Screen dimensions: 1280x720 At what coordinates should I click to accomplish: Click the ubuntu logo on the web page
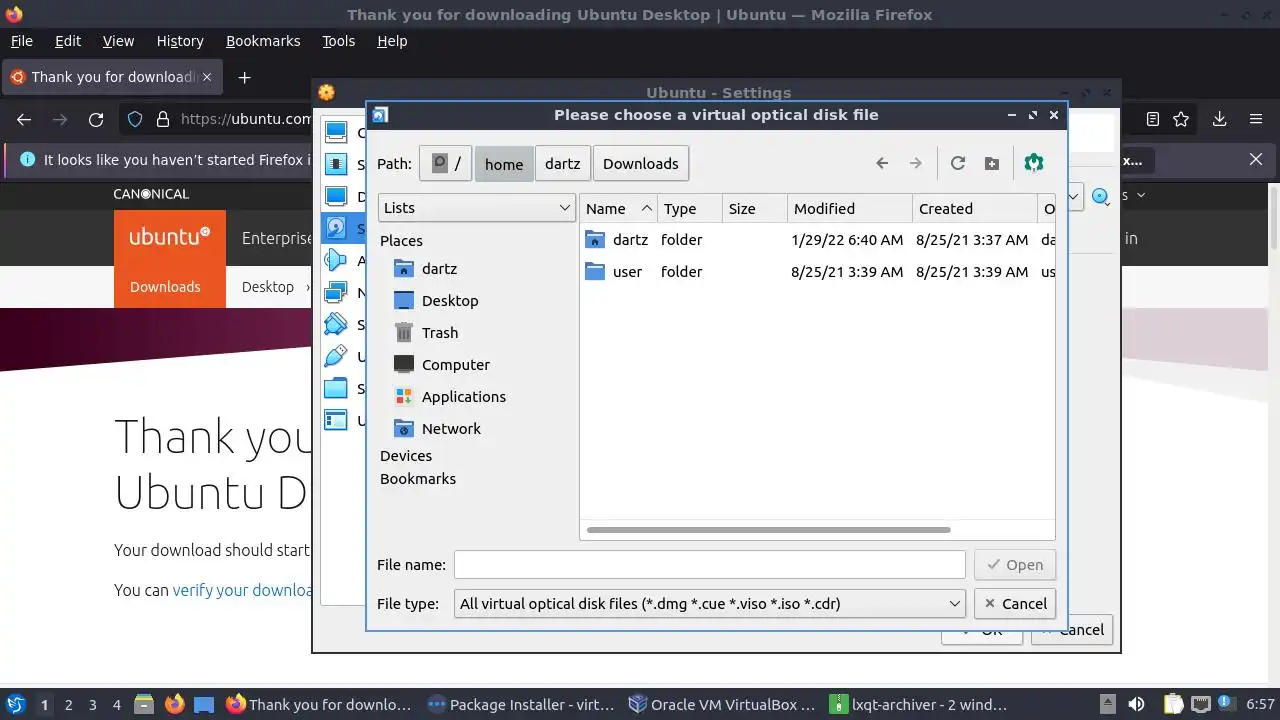(x=170, y=238)
